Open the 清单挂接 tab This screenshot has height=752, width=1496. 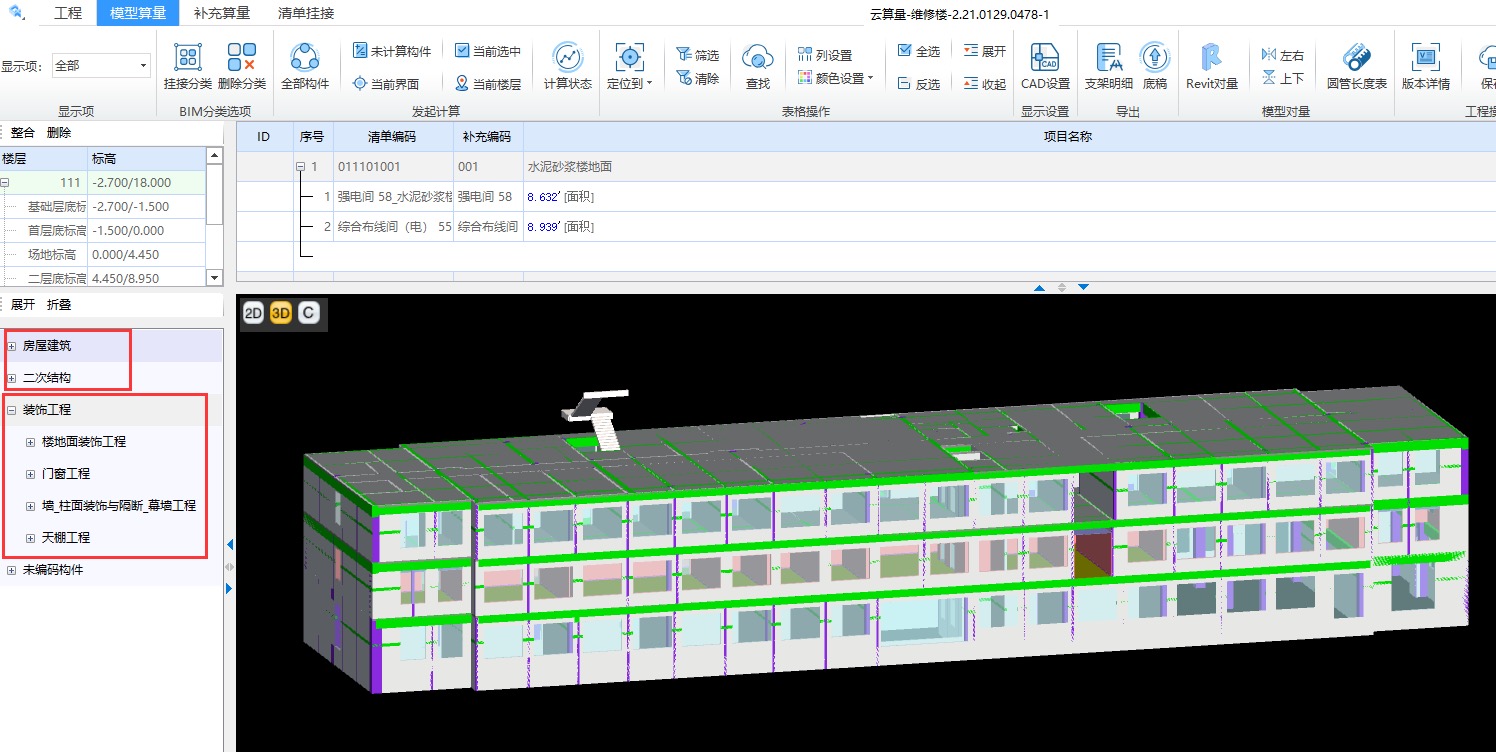point(304,13)
